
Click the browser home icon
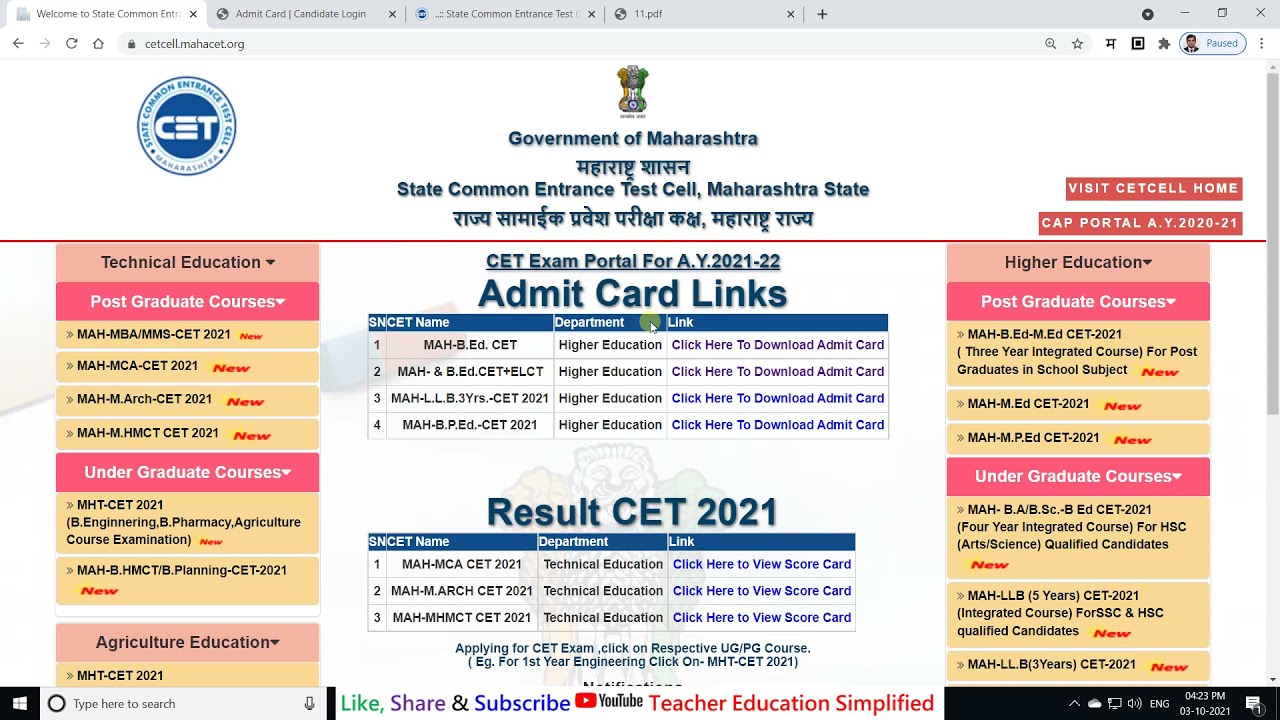coord(98,44)
